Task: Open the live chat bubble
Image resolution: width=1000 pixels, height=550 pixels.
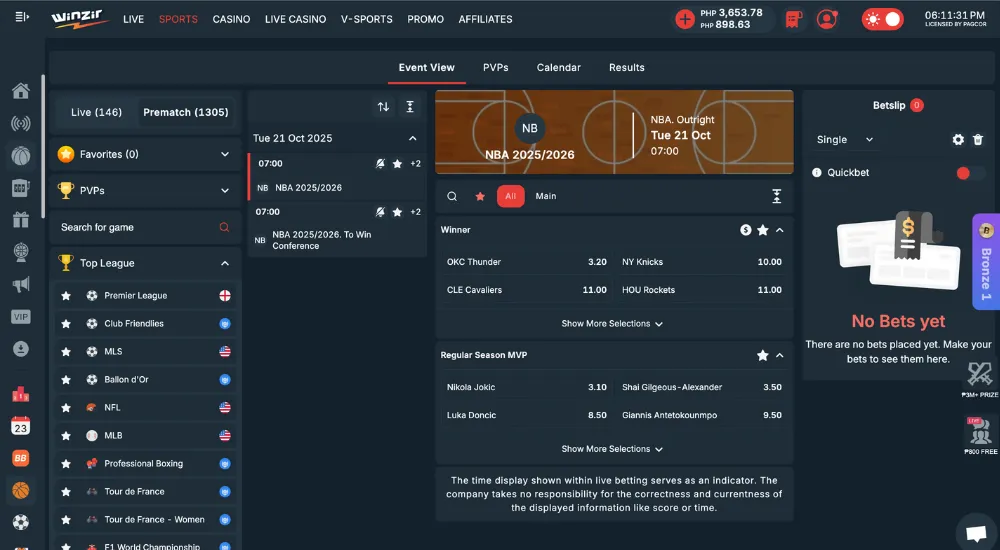Action: (x=976, y=533)
